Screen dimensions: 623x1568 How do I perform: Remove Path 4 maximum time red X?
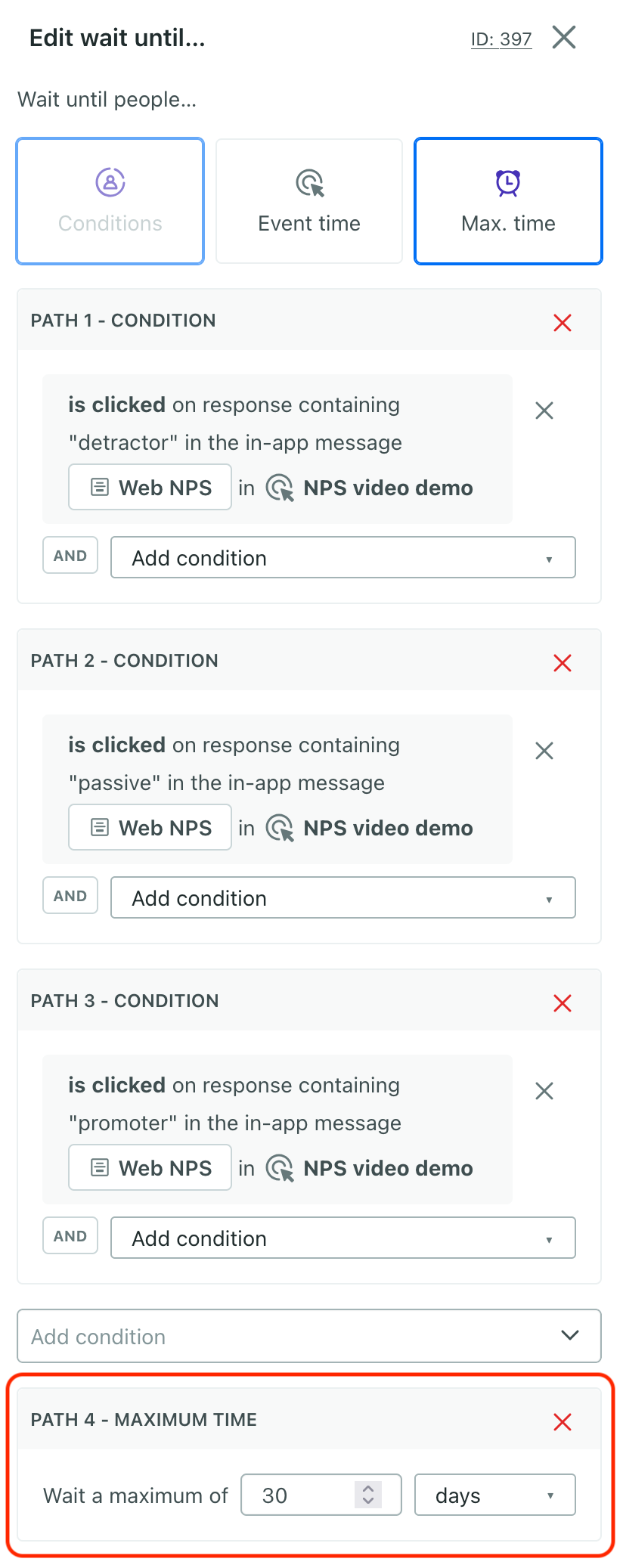562,1422
